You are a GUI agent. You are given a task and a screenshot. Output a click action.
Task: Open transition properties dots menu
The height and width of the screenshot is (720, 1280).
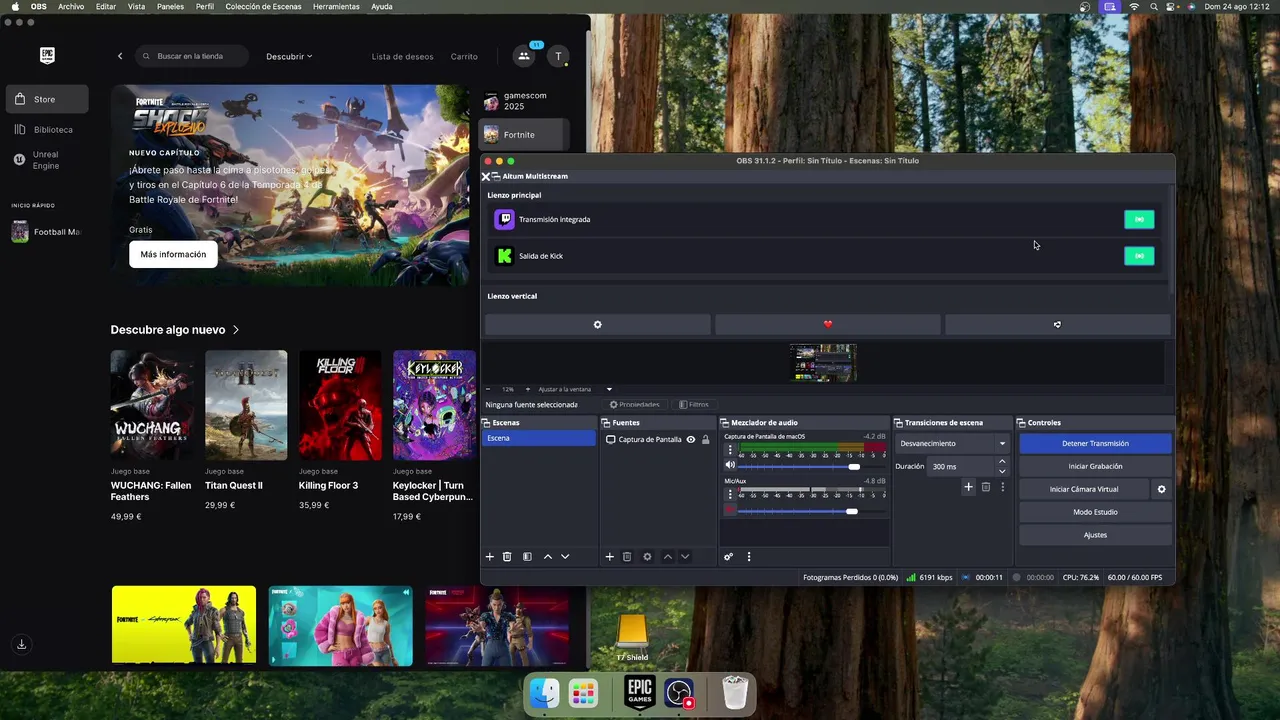pyautogui.click(x=1003, y=487)
